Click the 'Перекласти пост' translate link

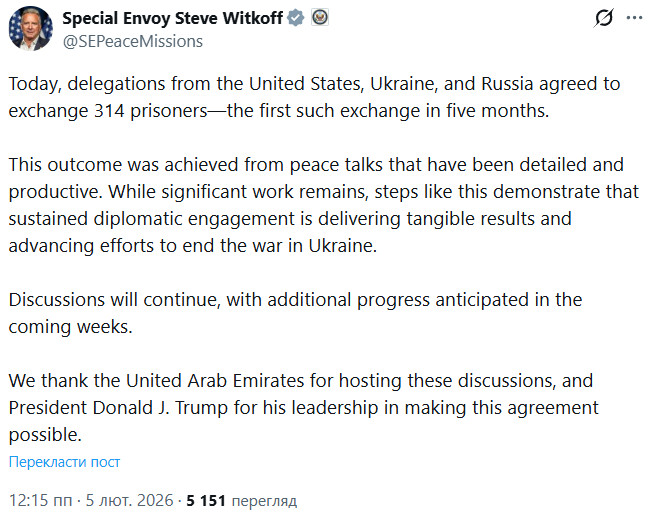[x=65, y=462]
